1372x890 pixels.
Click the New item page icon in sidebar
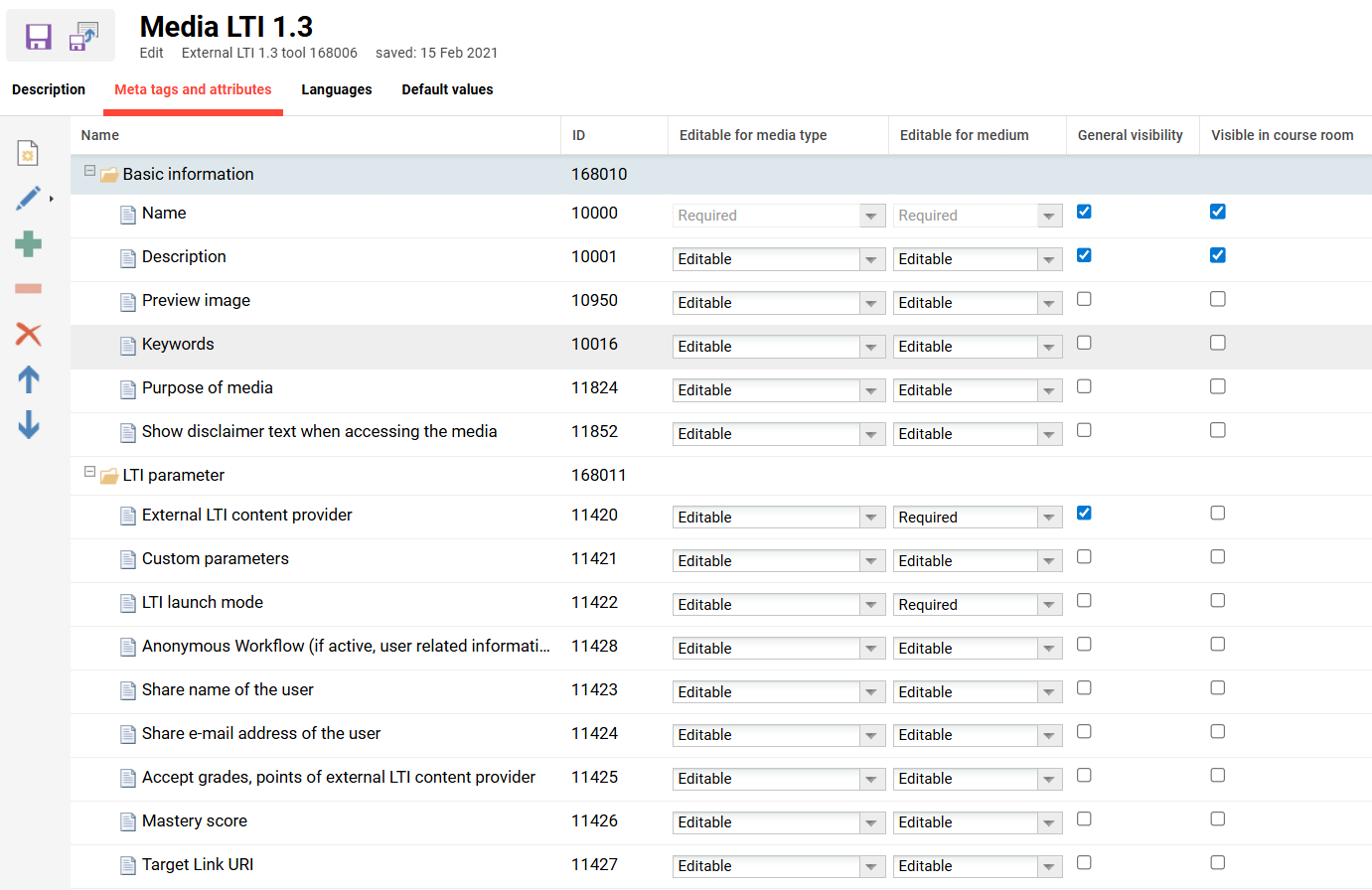click(x=28, y=153)
